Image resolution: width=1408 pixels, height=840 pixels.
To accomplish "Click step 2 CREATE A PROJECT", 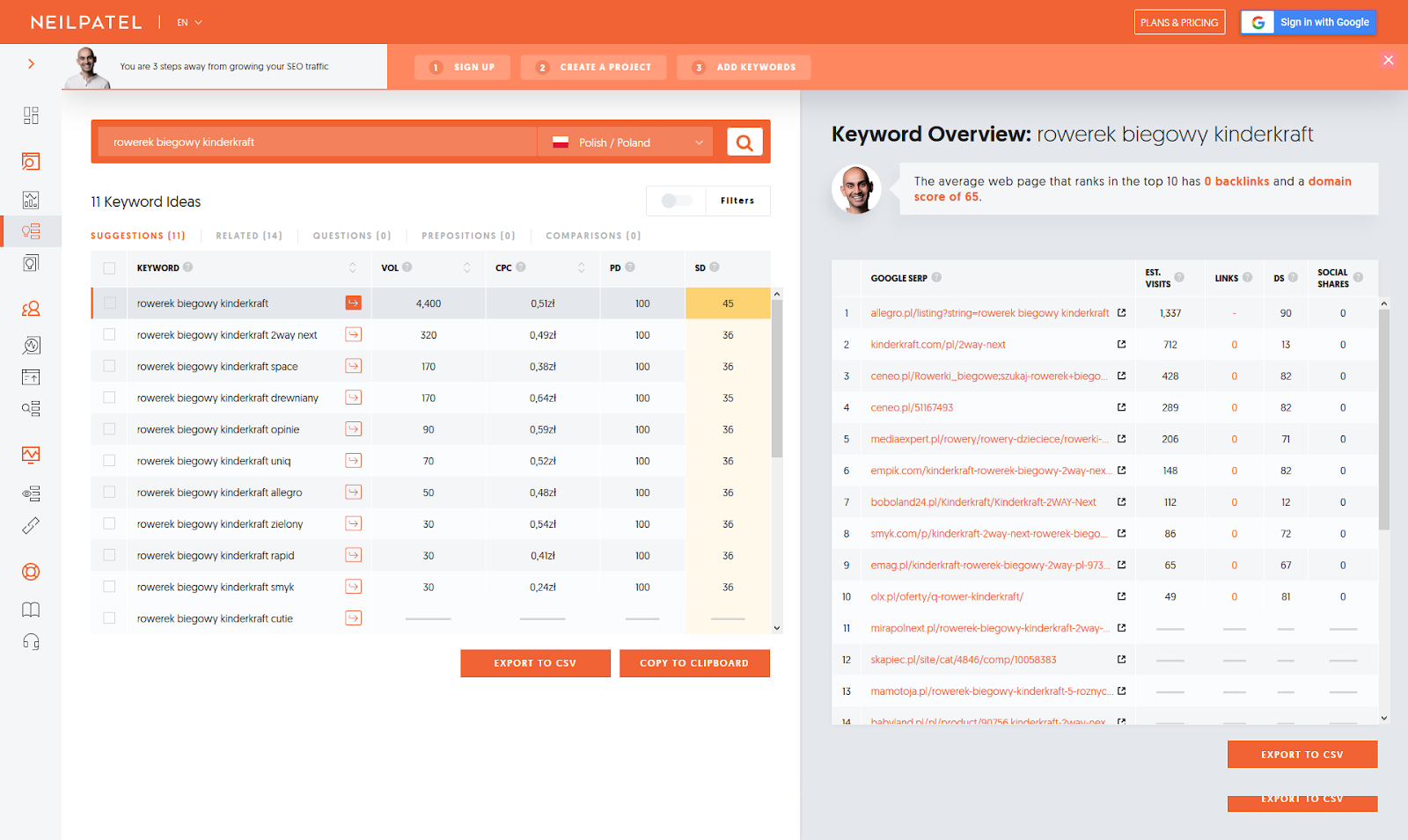I will 593,67.
